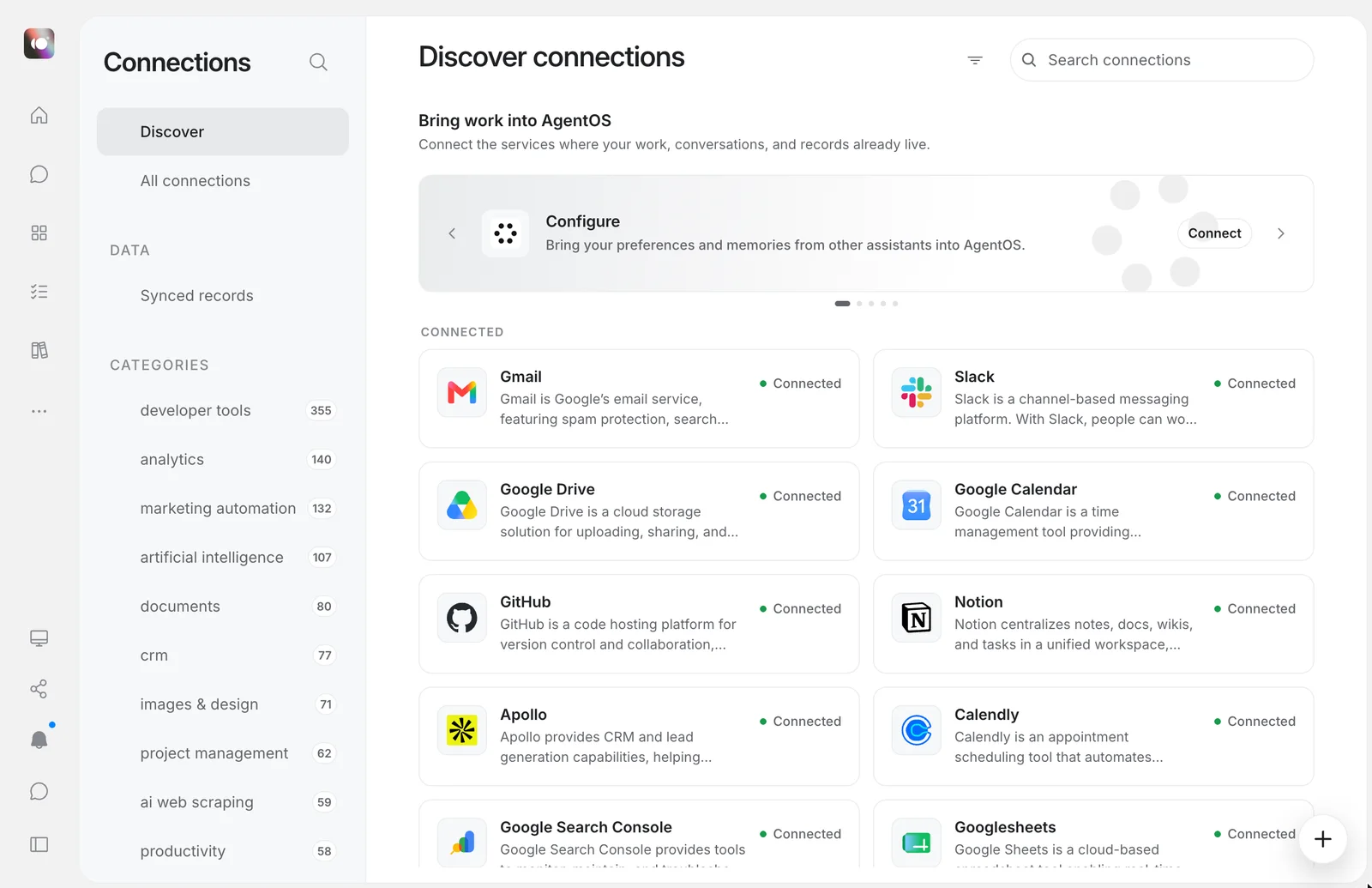Click the last banner pagination dot
Image resolution: width=1372 pixels, height=888 pixels.
pyautogui.click(x=895, y=304)
